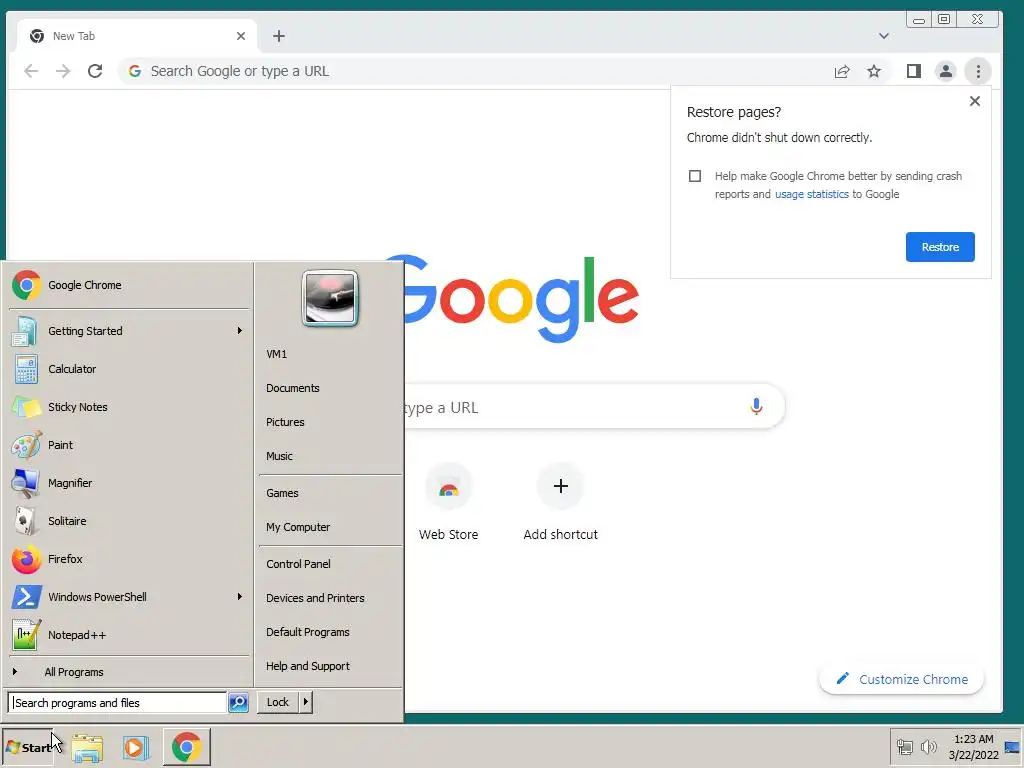The height and width of the screenshot is (768, 1024).
Task: Open Sticky Notes from the Start menu
Action: [129, 407]
